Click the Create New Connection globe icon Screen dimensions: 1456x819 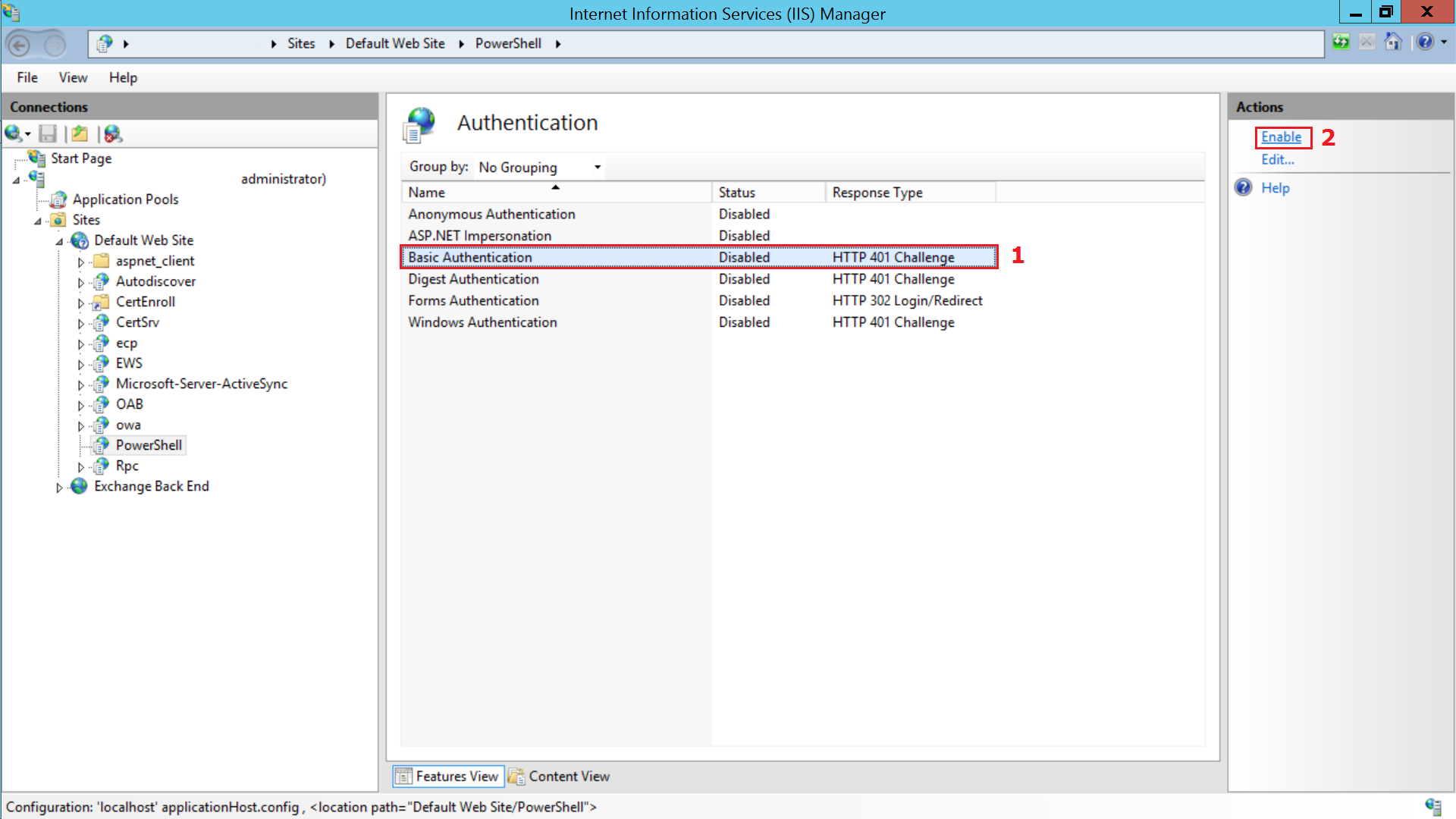pos(14,134)
